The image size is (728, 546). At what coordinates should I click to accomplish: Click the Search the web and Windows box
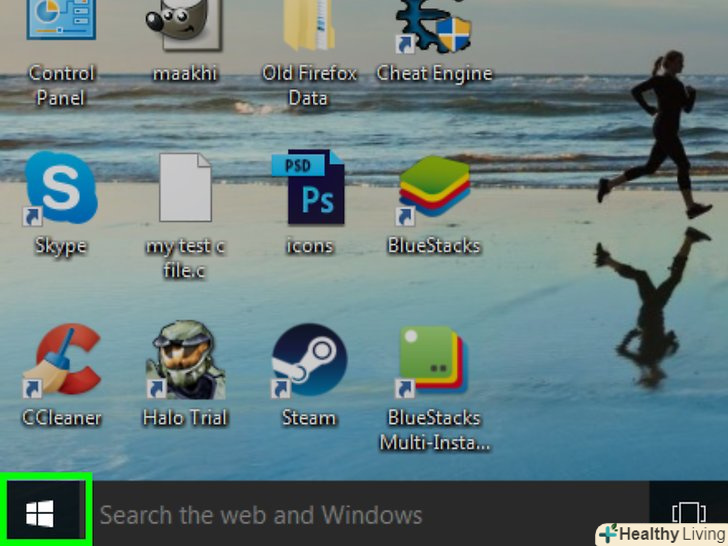pyautogui.click(x=370, y=514)
